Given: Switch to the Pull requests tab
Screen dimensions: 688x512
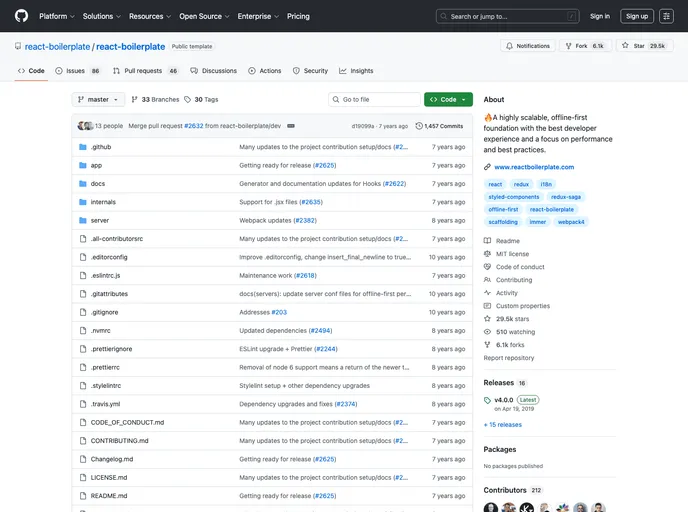Looking at the screenshot, I should click(145, 71).
